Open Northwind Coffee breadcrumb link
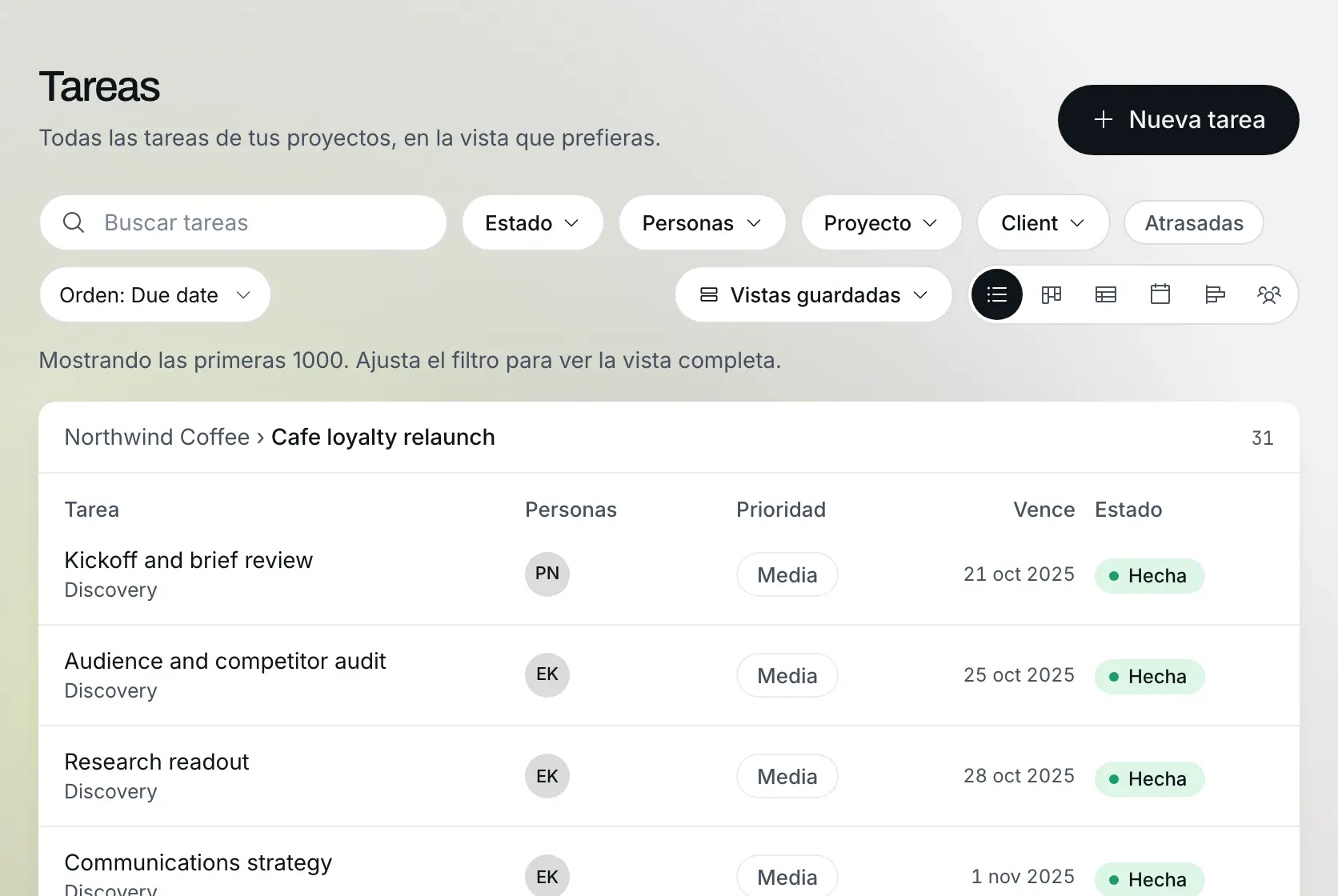This screenshot has width=1338, height=896. point(157,437)
